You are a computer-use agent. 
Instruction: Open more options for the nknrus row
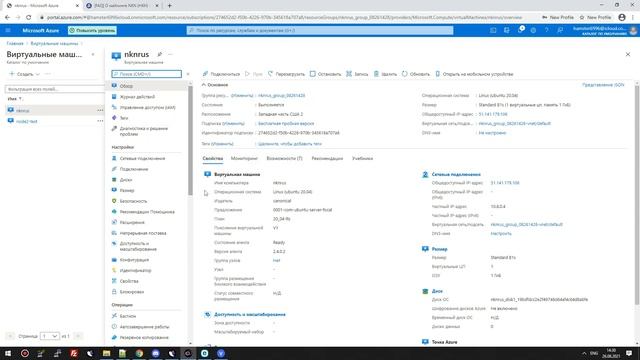100,110
